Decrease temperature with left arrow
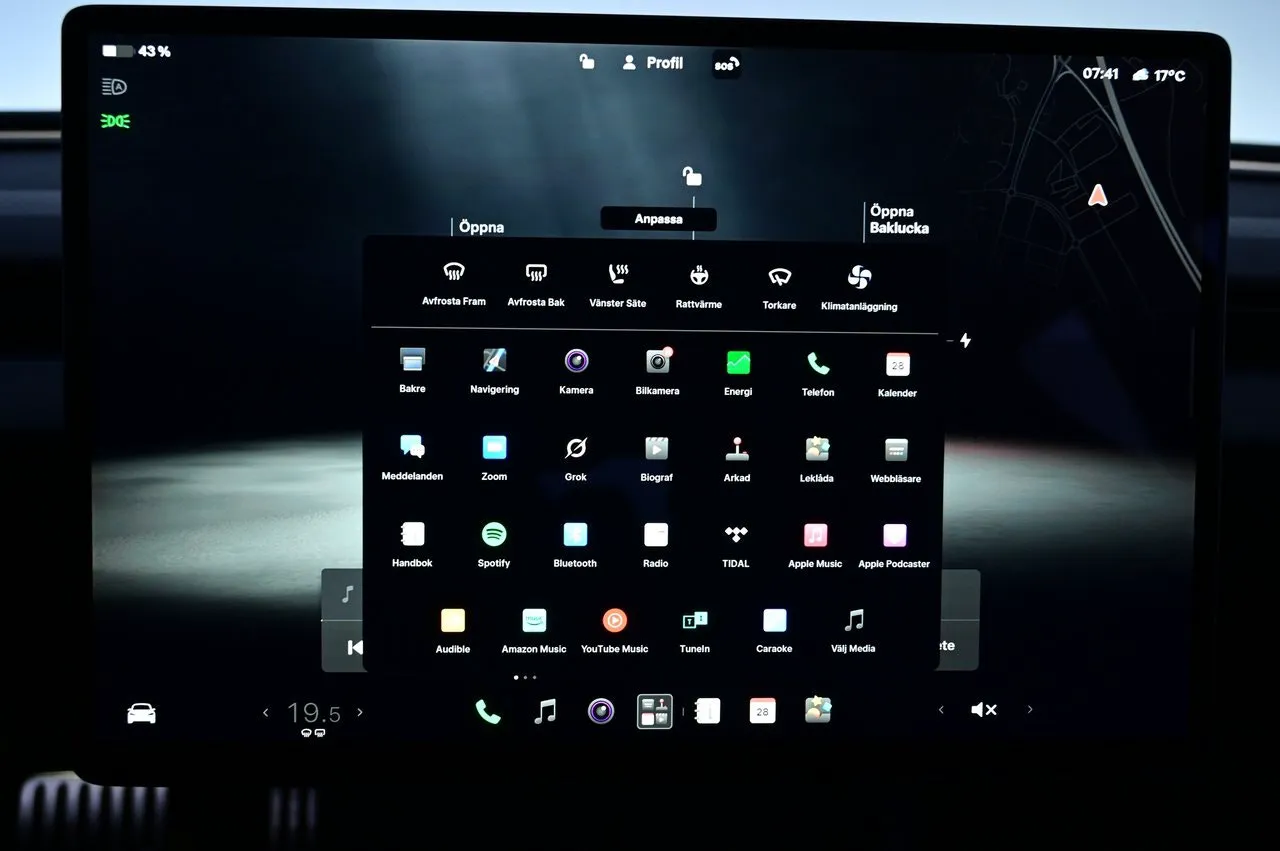The image size is (1280, 851). click(x=266, y=713)
